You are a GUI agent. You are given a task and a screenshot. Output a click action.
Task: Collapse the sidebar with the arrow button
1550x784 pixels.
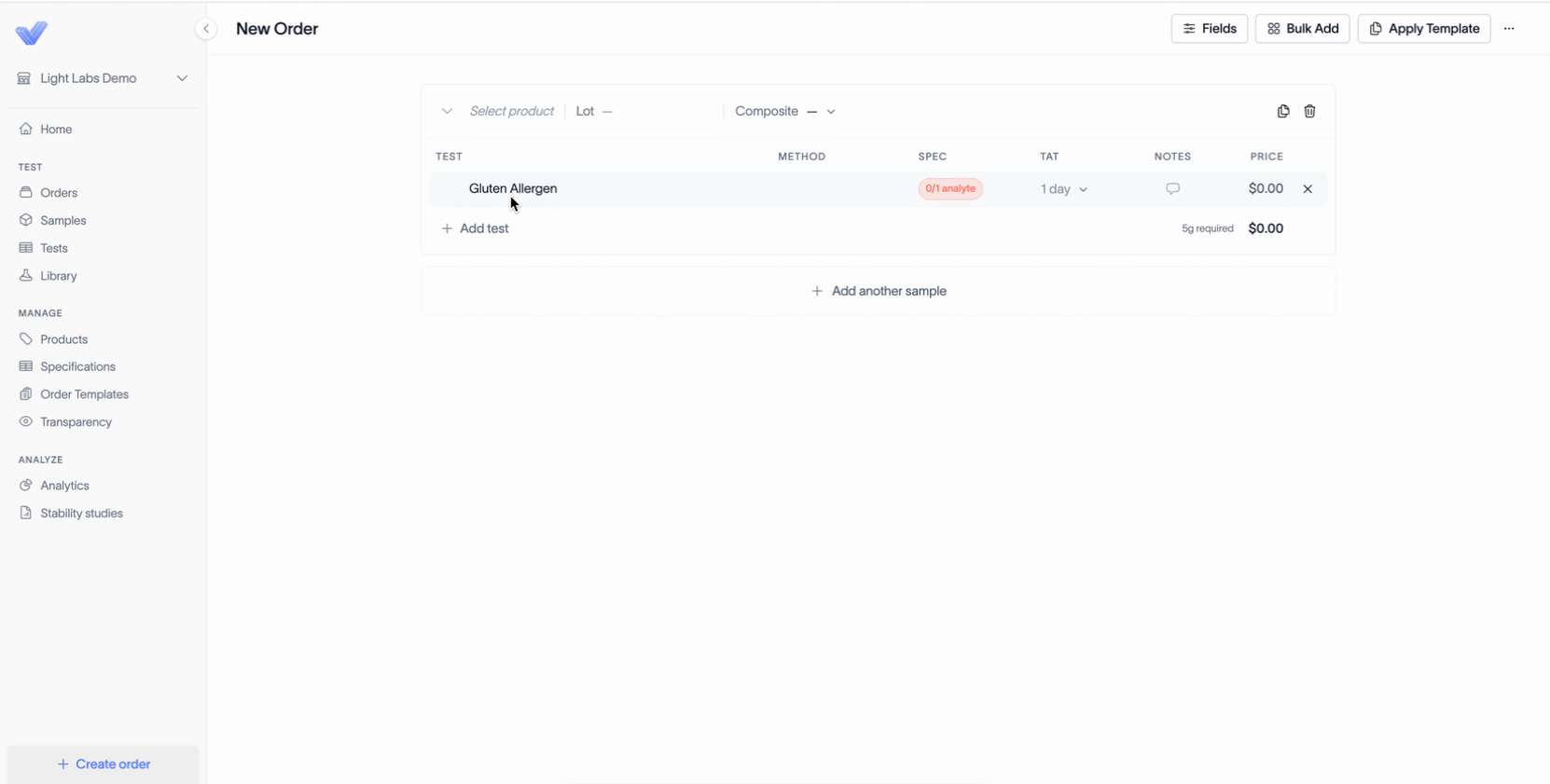point(206,29)
